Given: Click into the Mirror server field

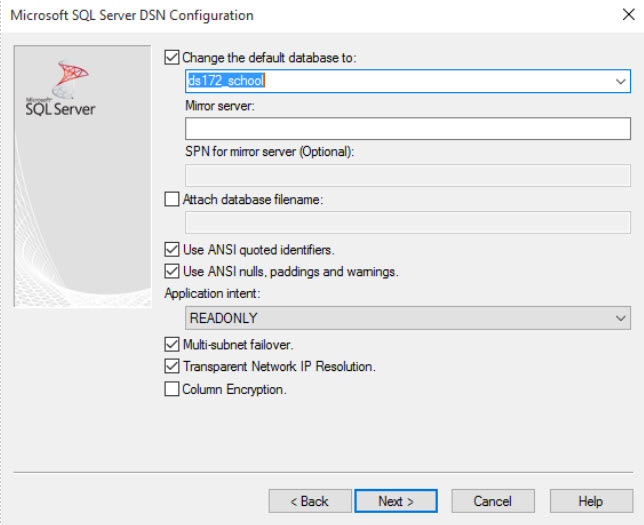Looking at the screenshot, I should (x=408, y=129).
